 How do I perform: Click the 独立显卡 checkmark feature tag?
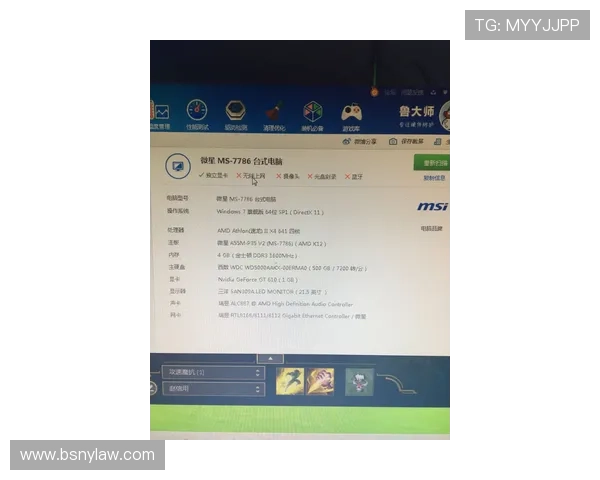[213, 175]
